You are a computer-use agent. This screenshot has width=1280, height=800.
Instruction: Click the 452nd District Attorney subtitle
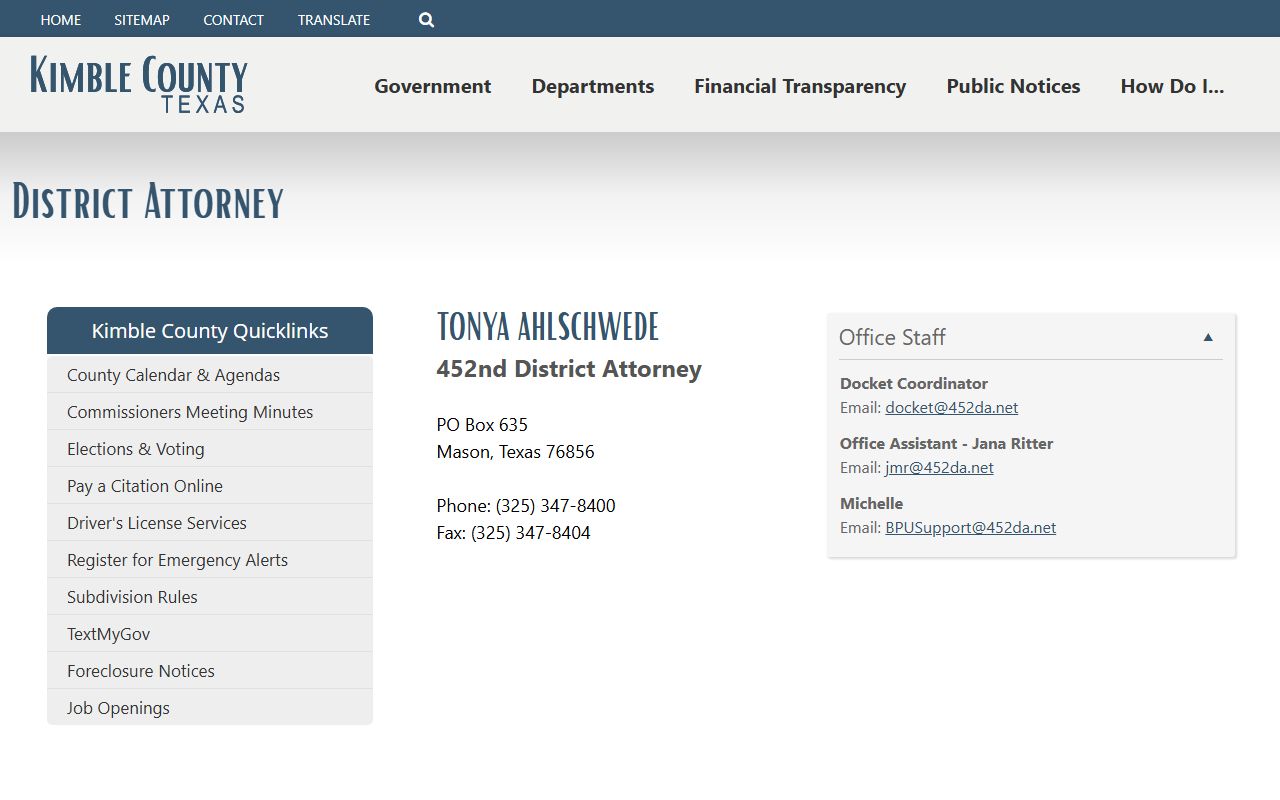click(569, 369)
